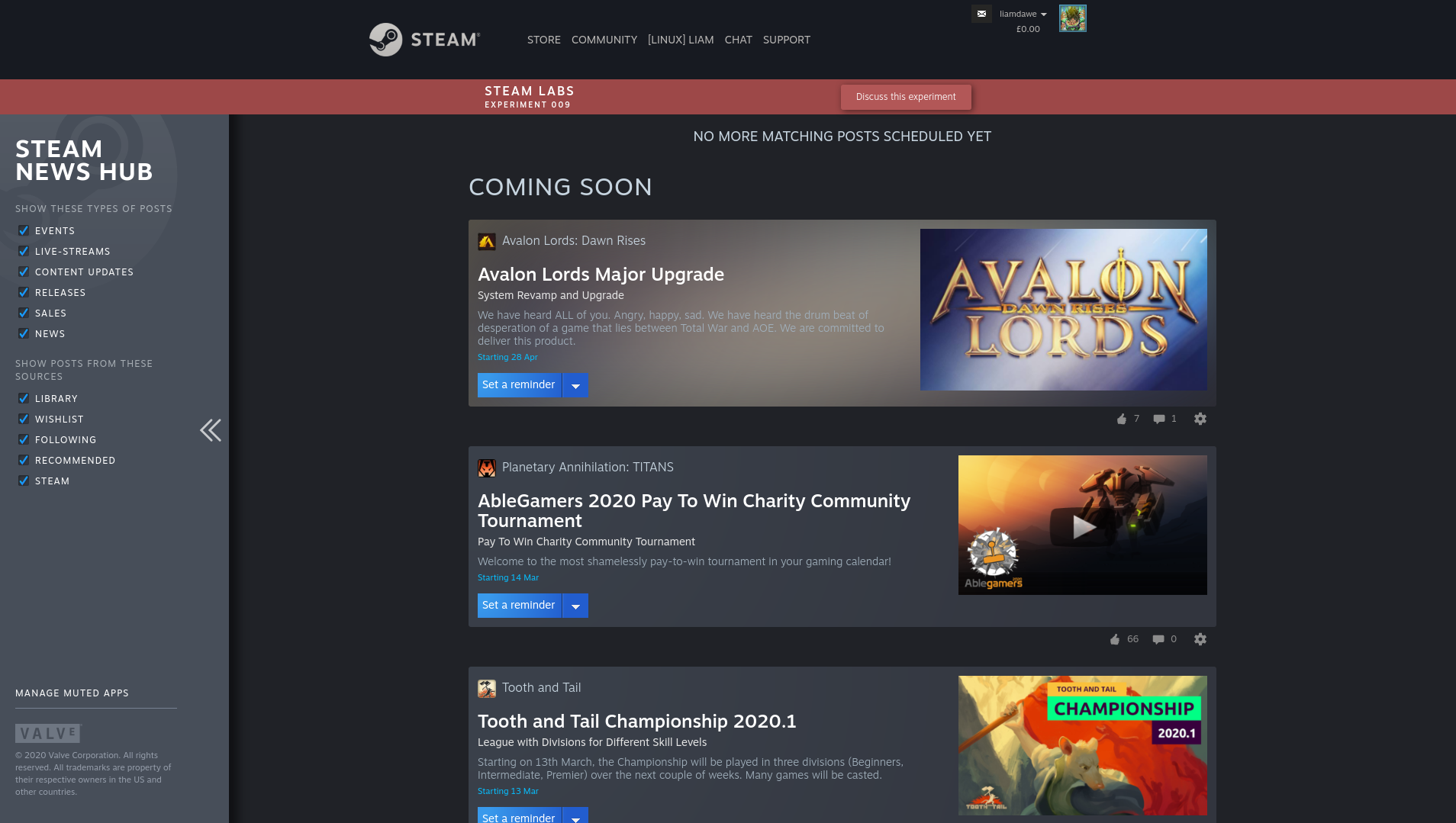
Task: Open the Tooth and Tail Championship image
Action: 1083,746
